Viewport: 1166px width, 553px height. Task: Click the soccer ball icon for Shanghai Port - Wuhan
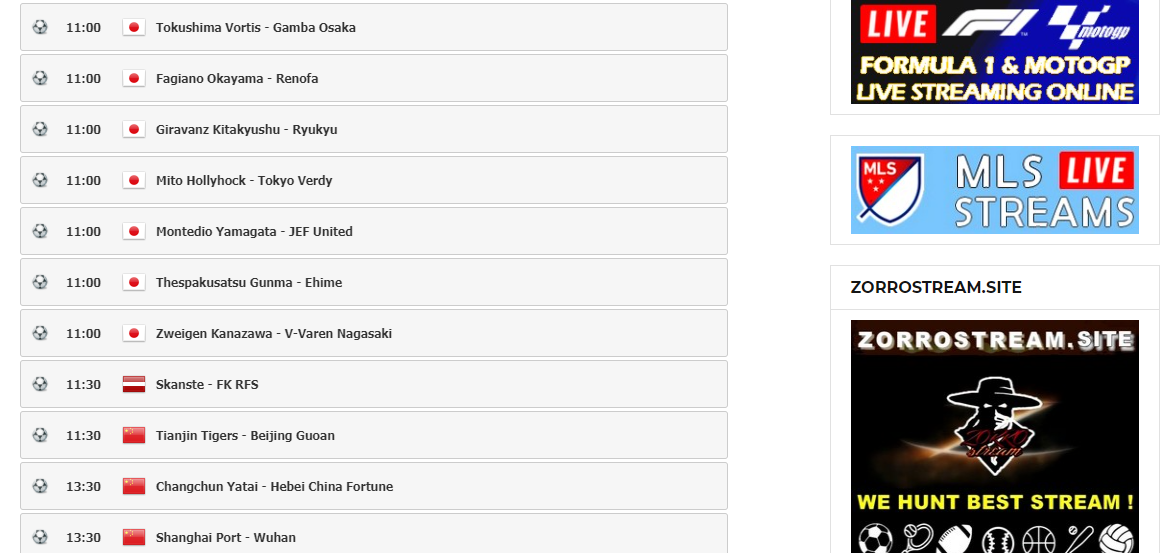click(x=40, y=537)
